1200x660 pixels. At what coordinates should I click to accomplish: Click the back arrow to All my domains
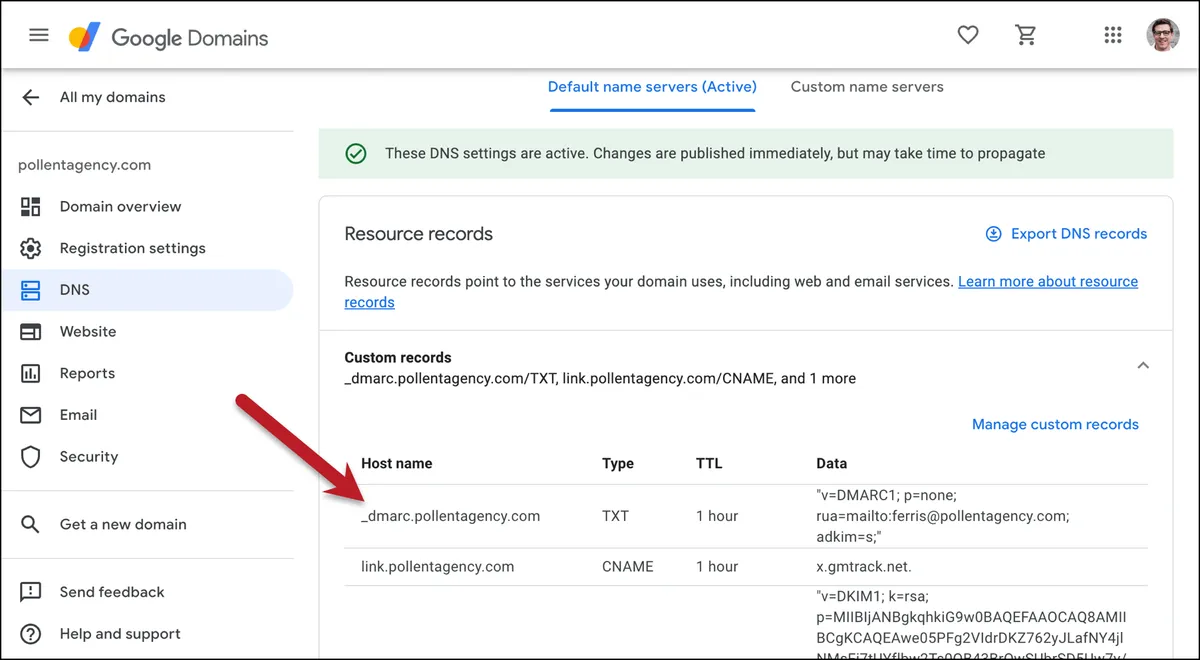click(x=31, y=97)
